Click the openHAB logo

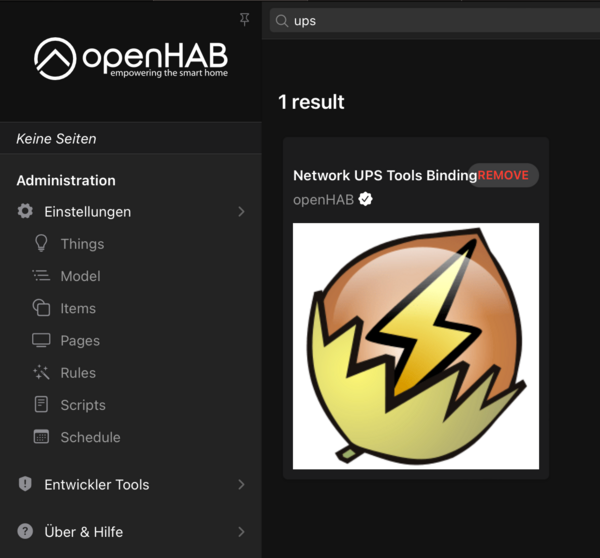coord(130,58)
